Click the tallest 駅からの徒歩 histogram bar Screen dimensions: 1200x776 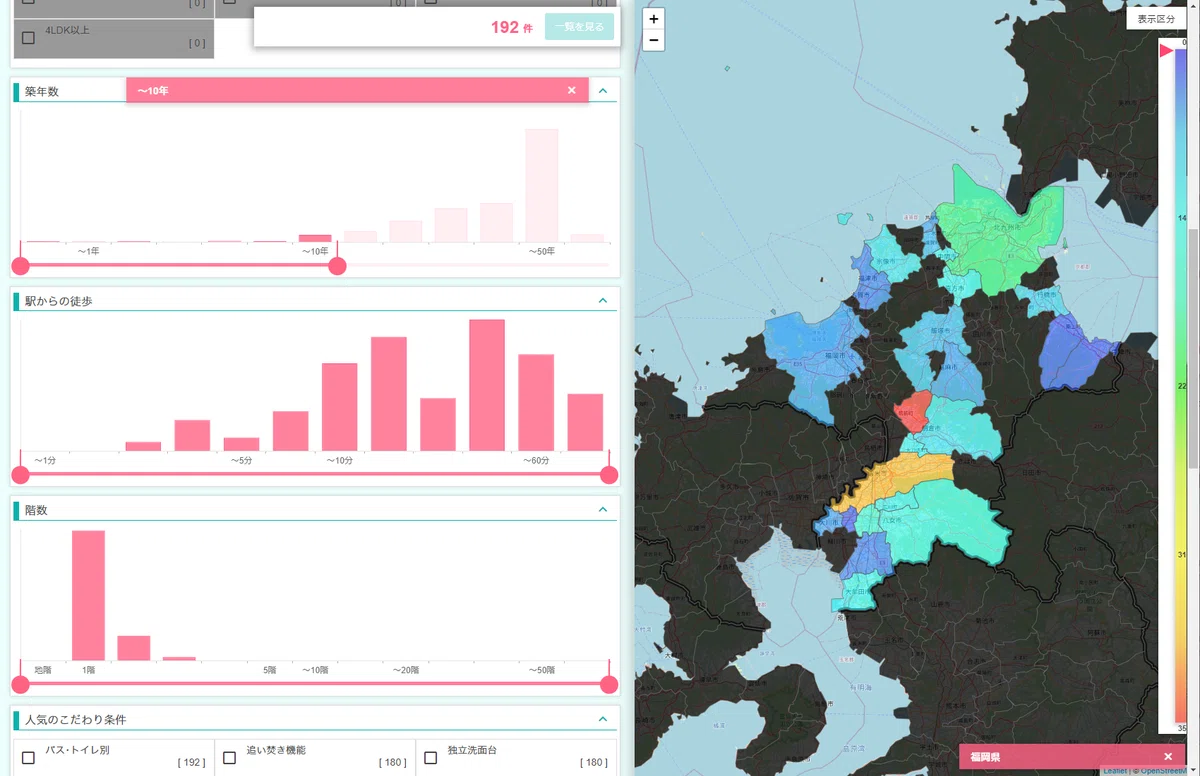coord(487,385)
